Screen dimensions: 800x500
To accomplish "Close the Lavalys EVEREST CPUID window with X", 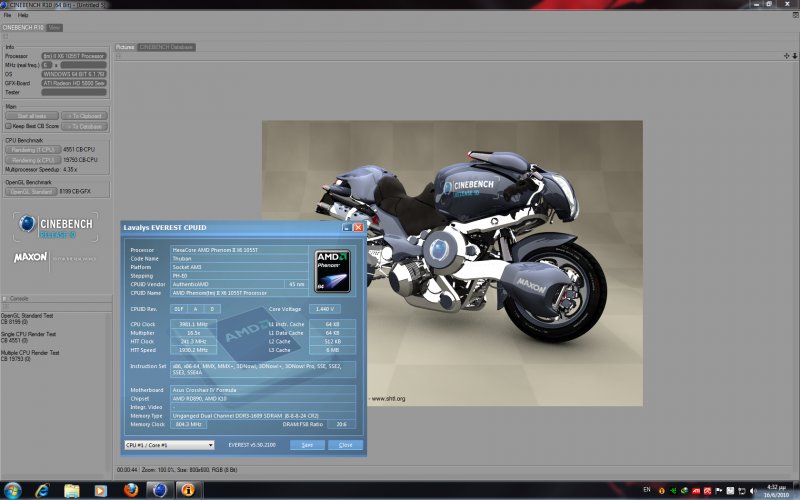I will [358, 227].
